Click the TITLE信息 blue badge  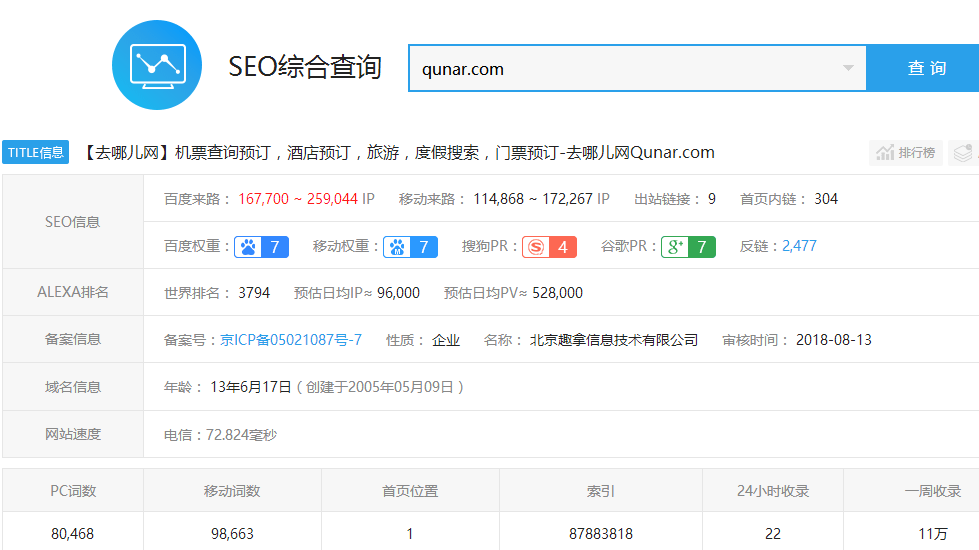pyautogui.click(x=36, y=152)
